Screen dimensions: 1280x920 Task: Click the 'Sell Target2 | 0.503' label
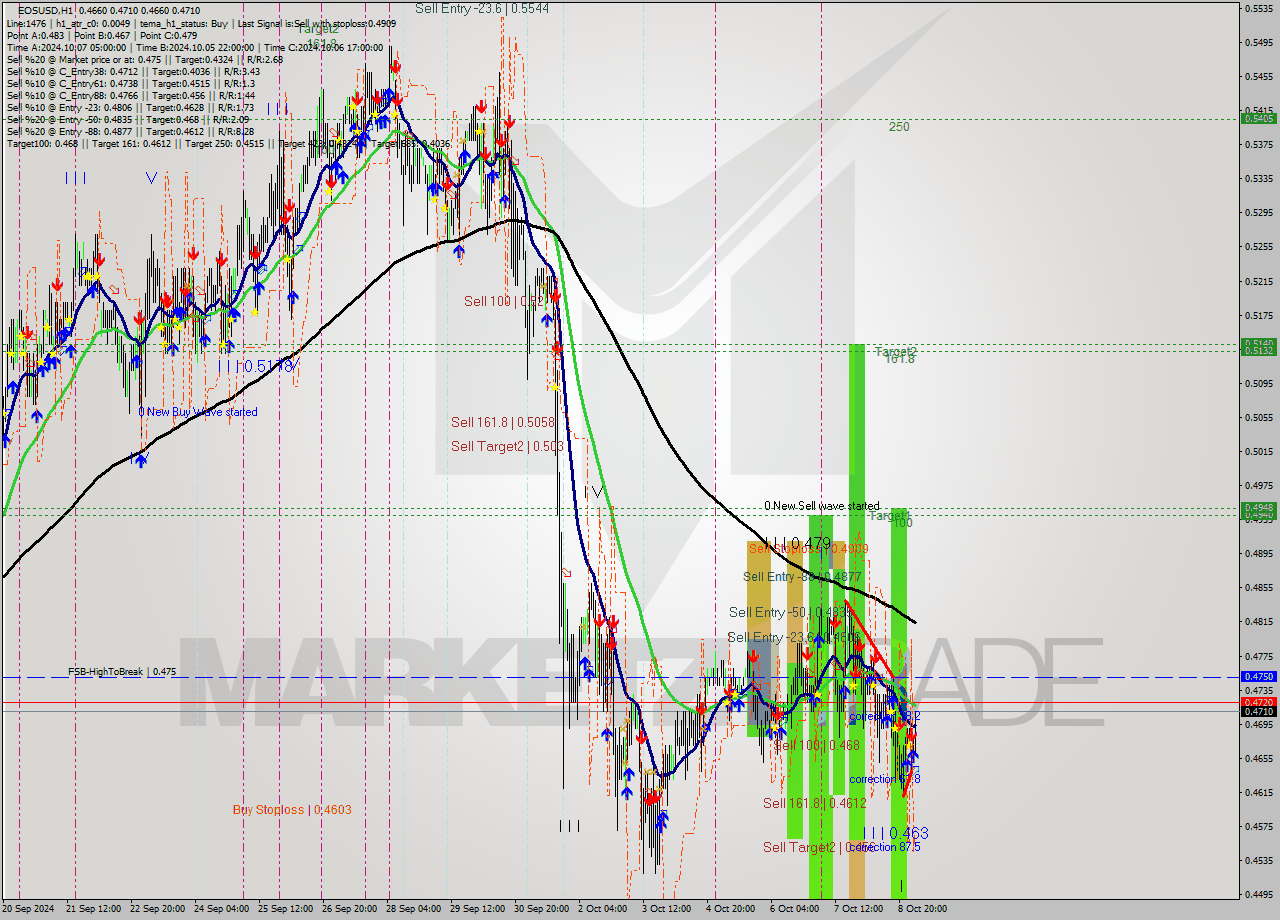[x=507, y=446]
